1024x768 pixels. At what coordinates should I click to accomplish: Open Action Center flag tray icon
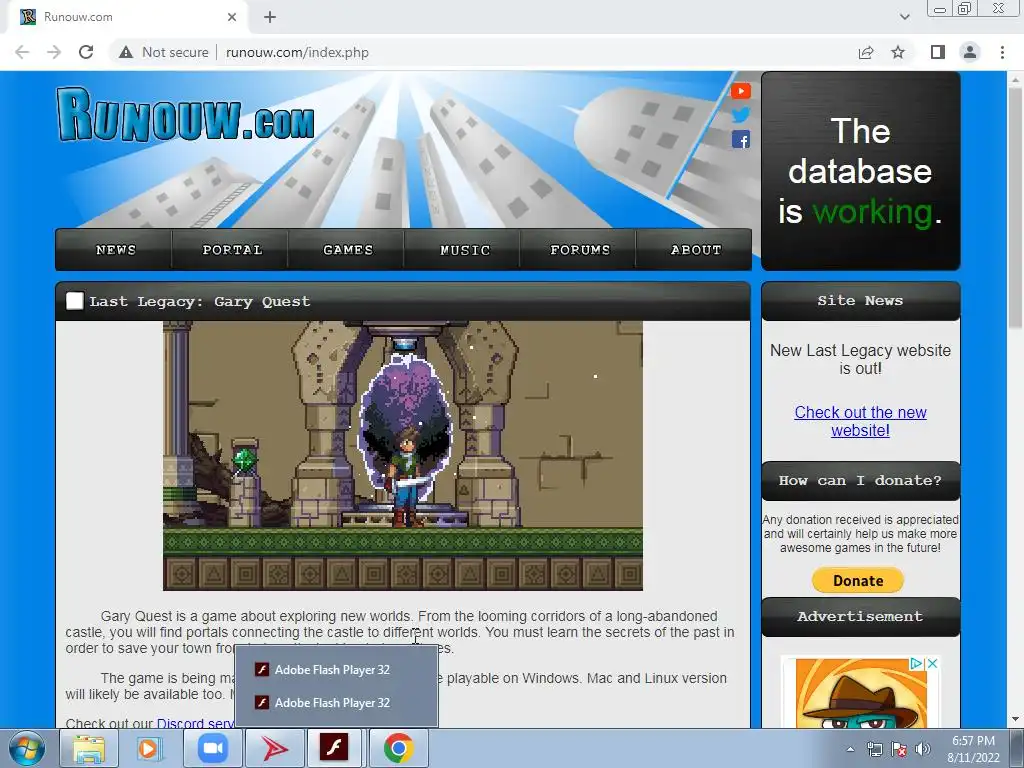tap(899, 749)
